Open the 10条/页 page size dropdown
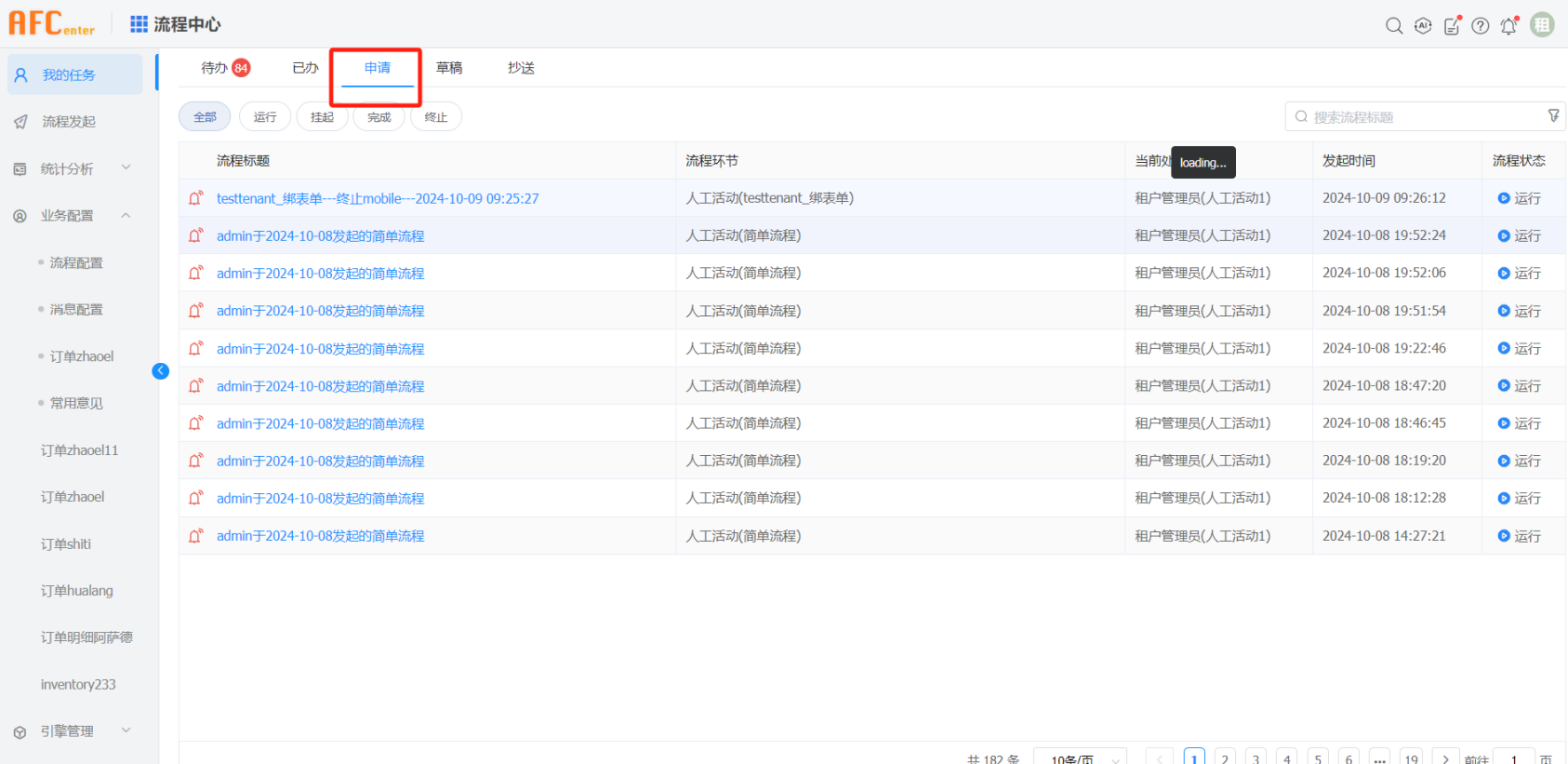 (x=1080, y=758)
